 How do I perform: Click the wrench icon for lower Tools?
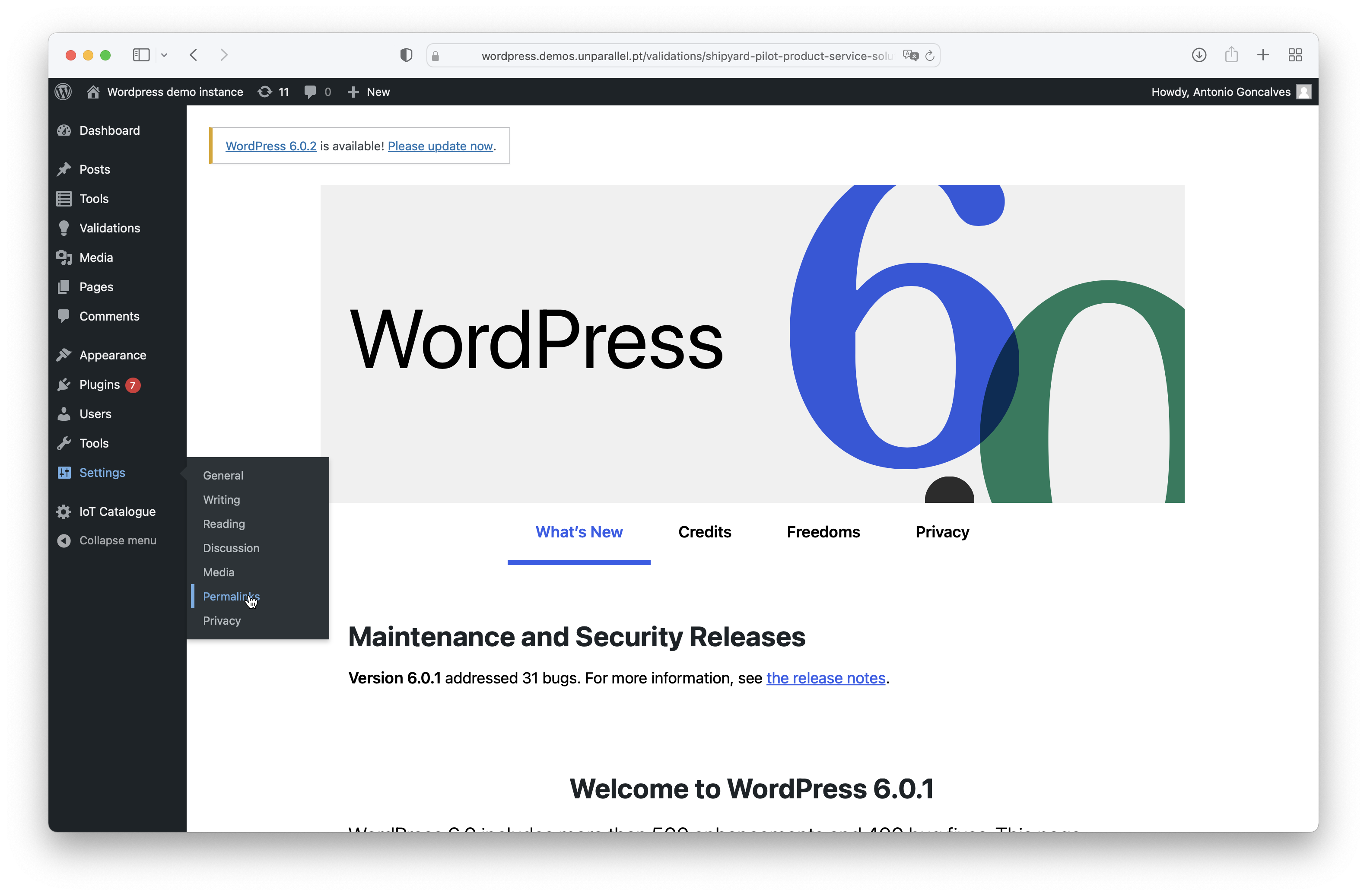coord(64,443)
